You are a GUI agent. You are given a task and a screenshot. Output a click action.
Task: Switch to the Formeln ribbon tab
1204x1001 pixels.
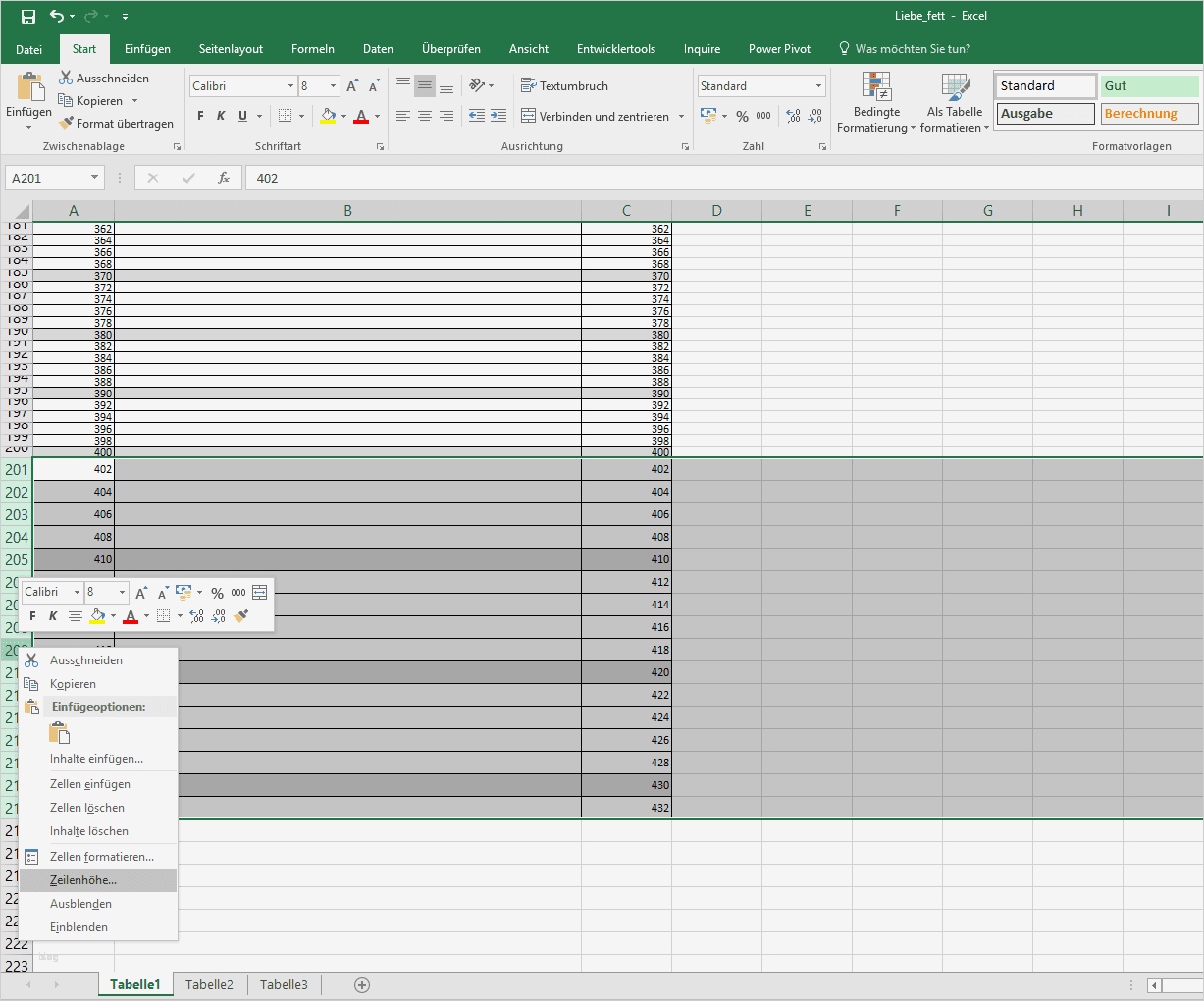click(x=313, y=49)
